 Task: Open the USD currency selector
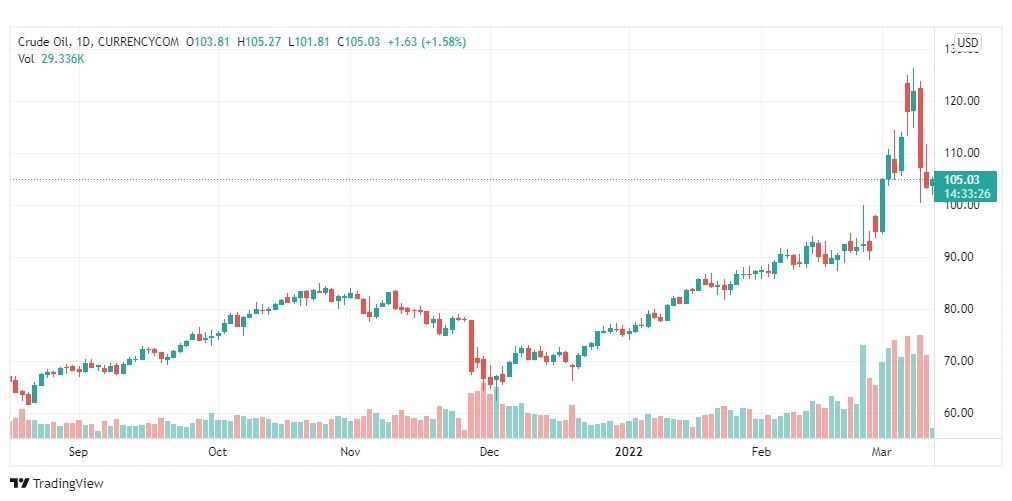967,43
